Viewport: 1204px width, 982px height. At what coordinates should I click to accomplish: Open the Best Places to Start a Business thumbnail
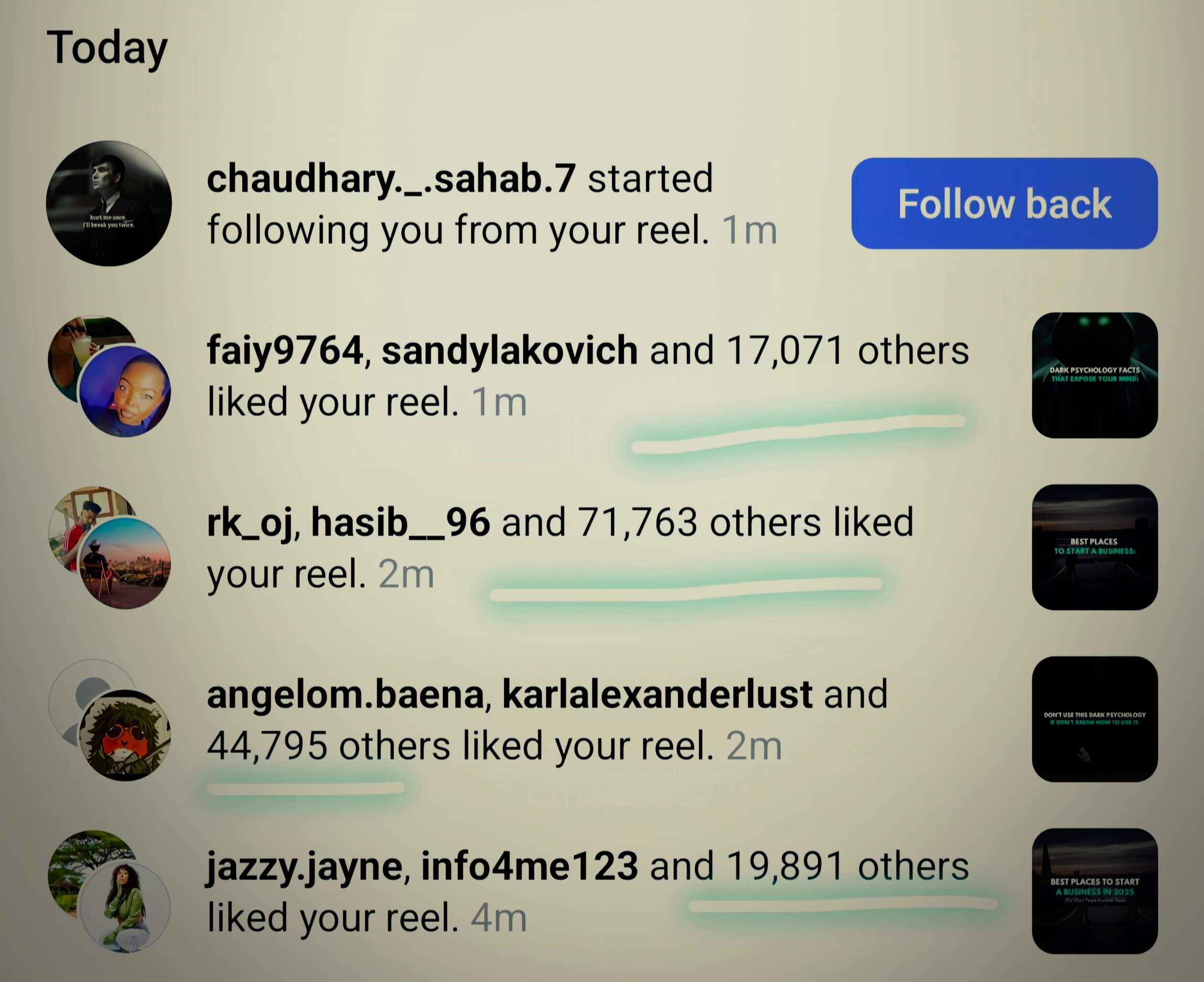tap(1095, 547)
